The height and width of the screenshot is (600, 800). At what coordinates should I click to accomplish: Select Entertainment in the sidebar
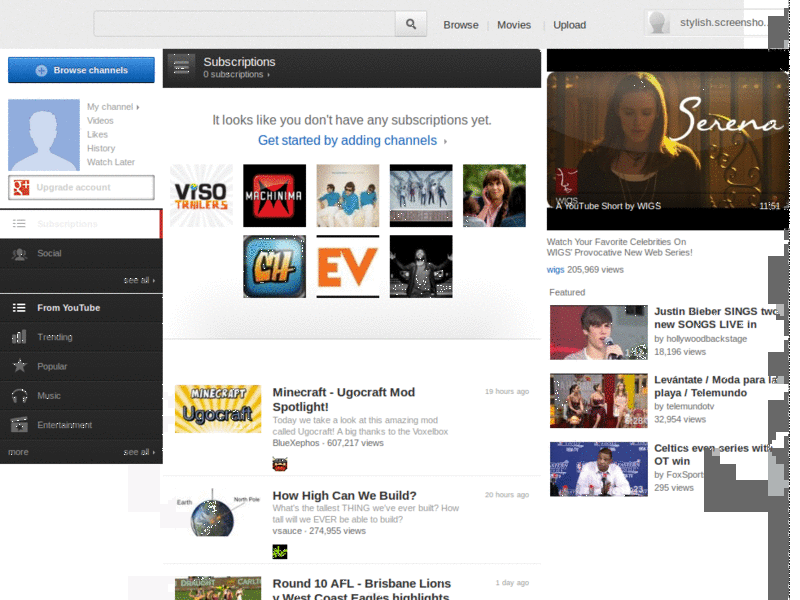[81, 424]
